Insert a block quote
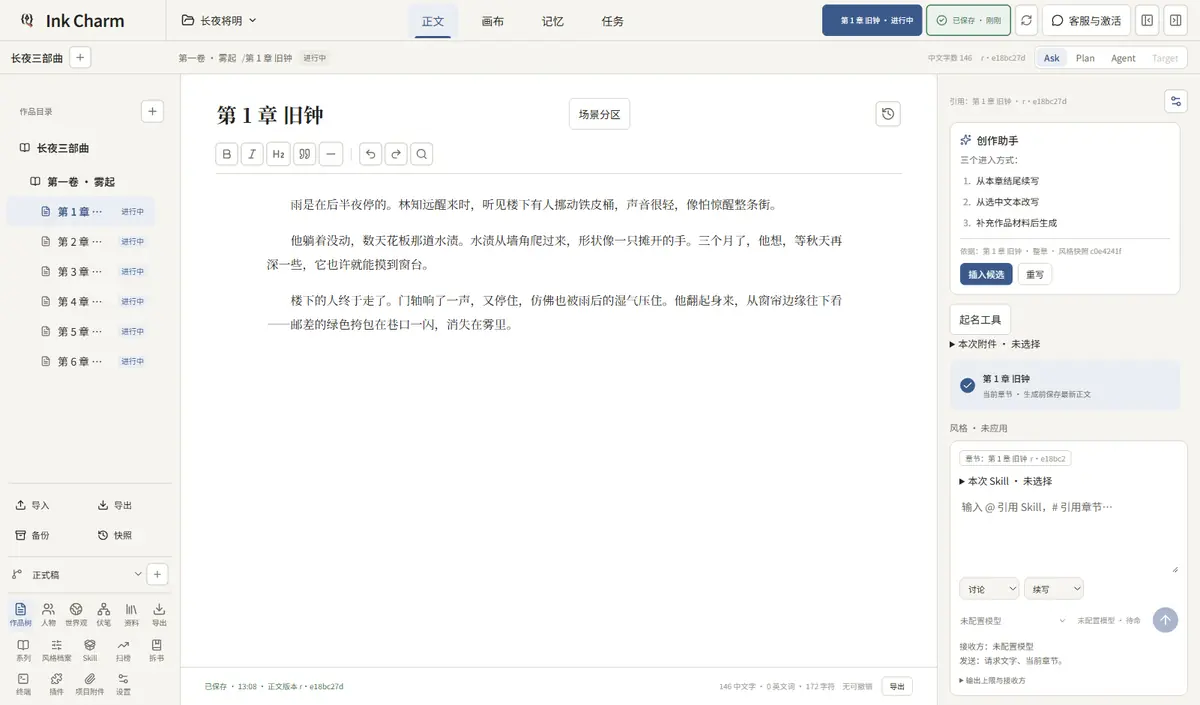 (x=305, y=154)
